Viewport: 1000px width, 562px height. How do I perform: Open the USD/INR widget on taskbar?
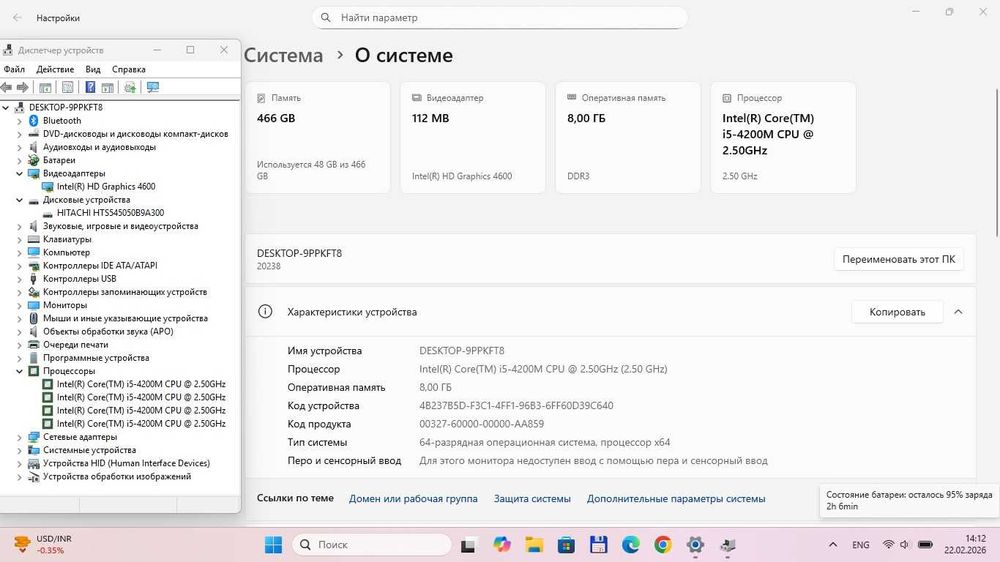[42, 544]
